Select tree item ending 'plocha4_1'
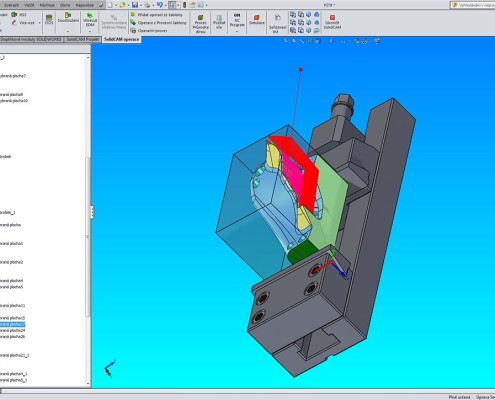495x400 pixels. pos(14,374)
